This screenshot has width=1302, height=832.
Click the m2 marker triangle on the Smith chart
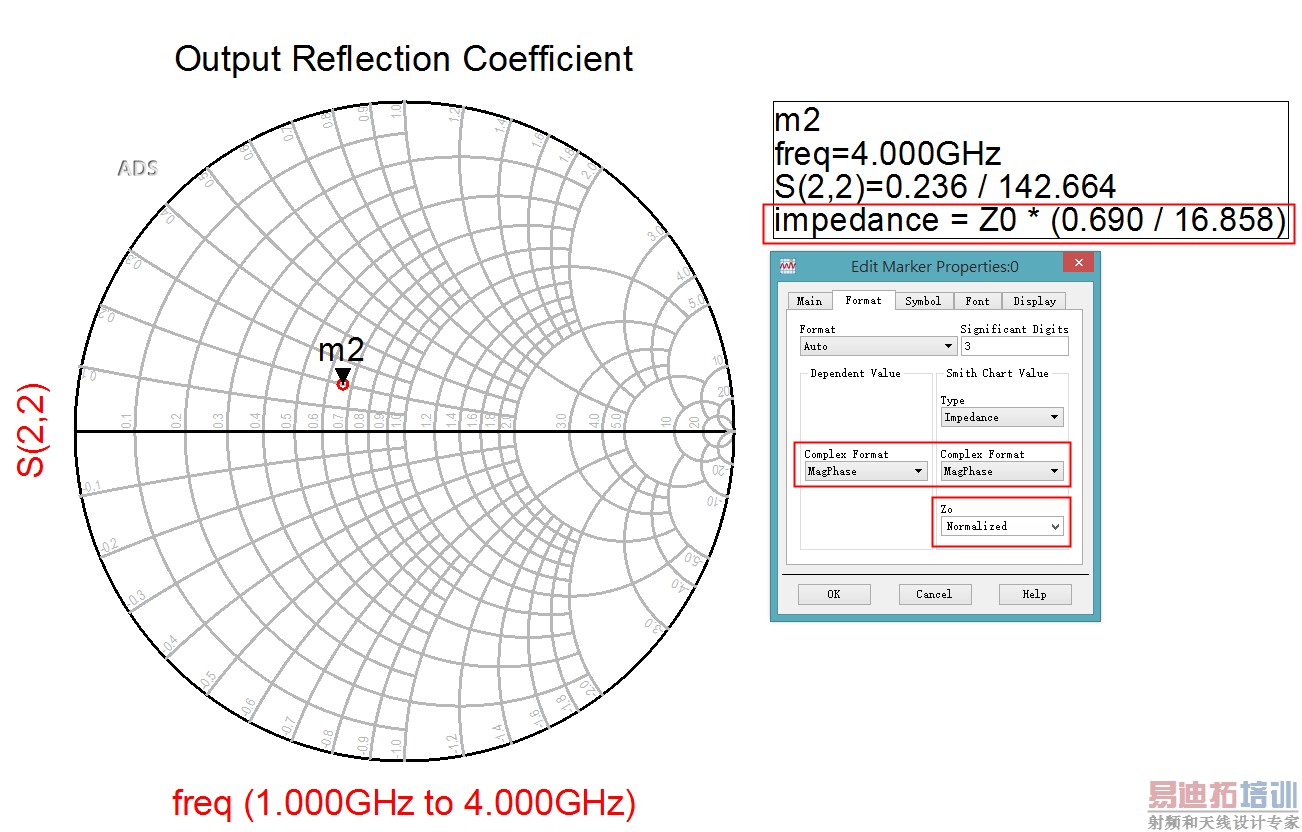(x=343, y=374)
